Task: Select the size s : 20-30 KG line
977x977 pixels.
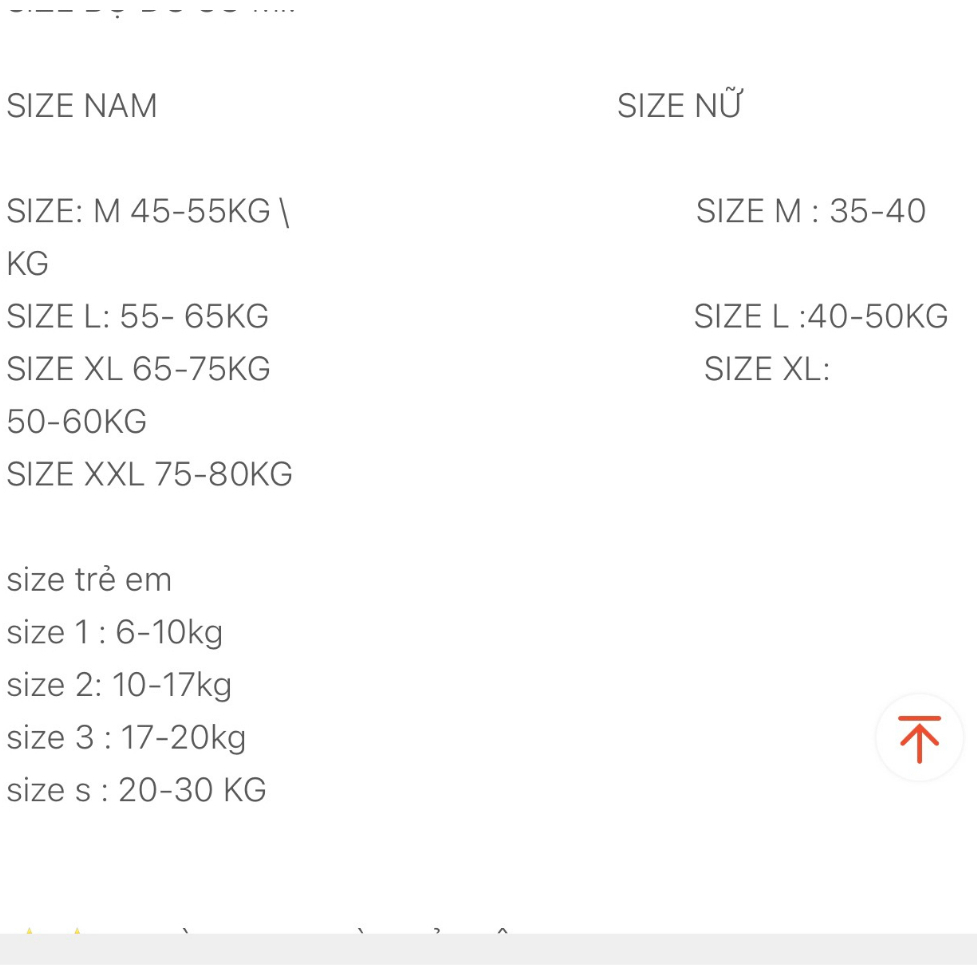Action: click(x=137, y=791)
